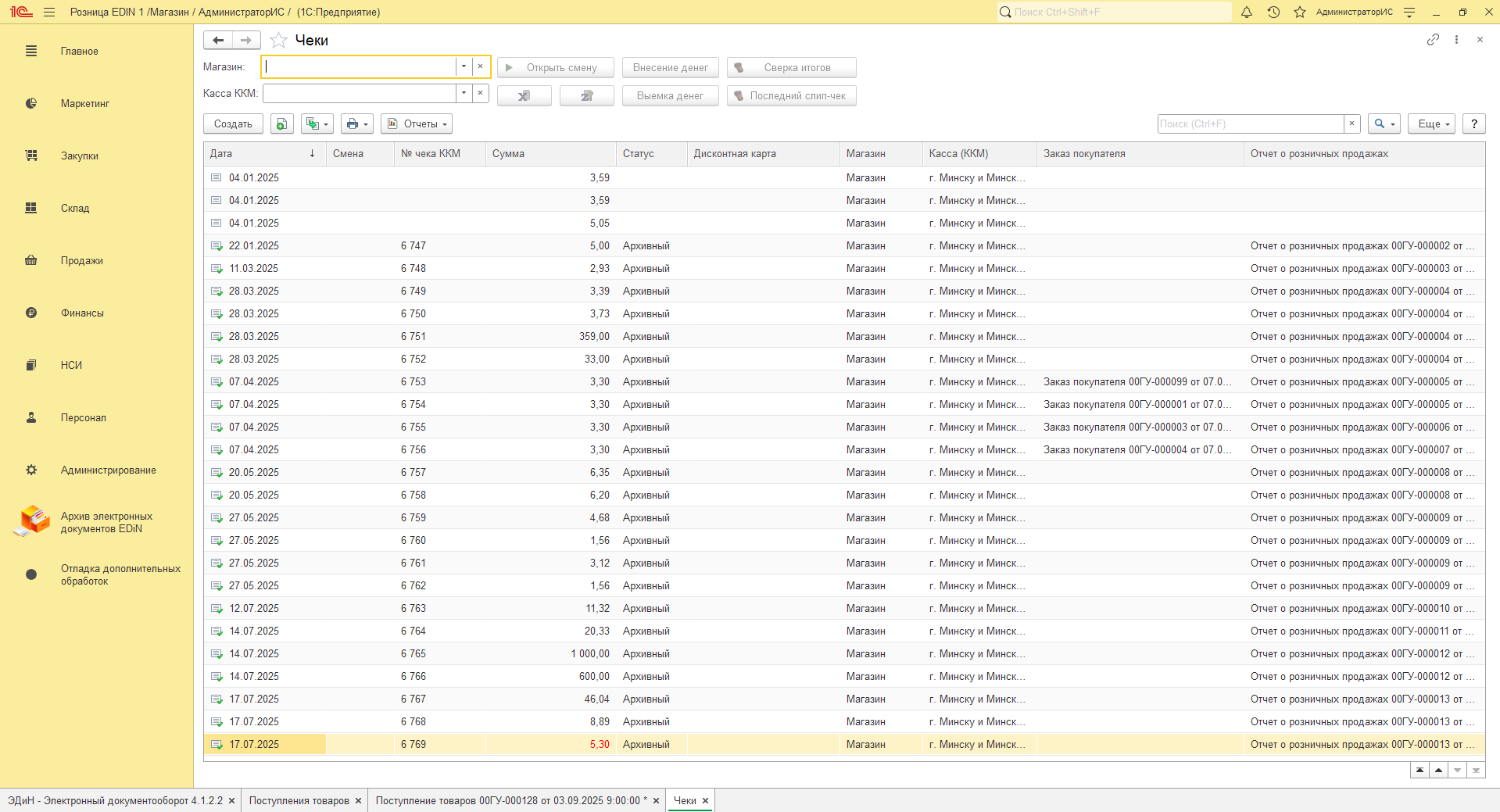Image resolution: width=1500 pixels, height=812 pixels.
Task: Click the back navigation arrow
Action: tap(218, 40)
